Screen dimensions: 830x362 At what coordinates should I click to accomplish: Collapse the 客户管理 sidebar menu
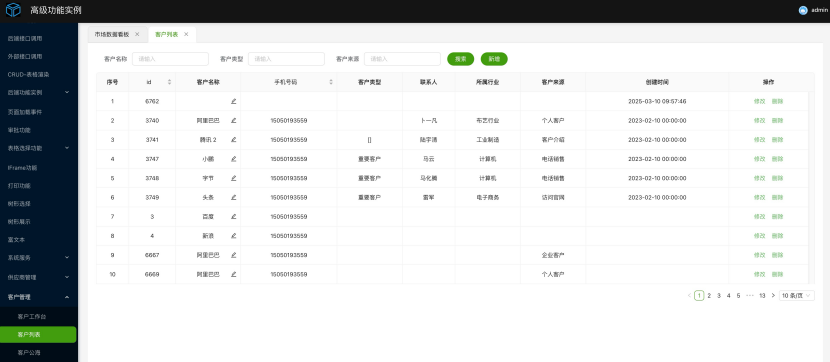point(67,297)
